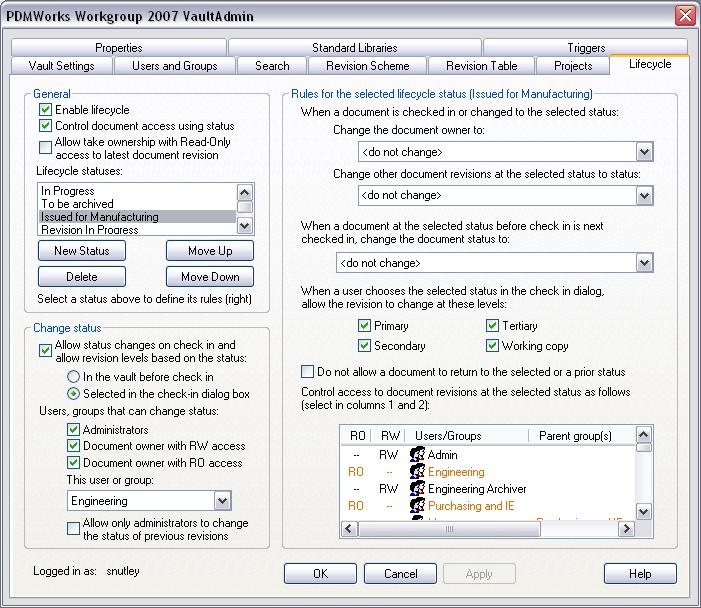Open This user or group Engineering dropdown
Viewport: 701px width, 608px height.
point(222,501)
